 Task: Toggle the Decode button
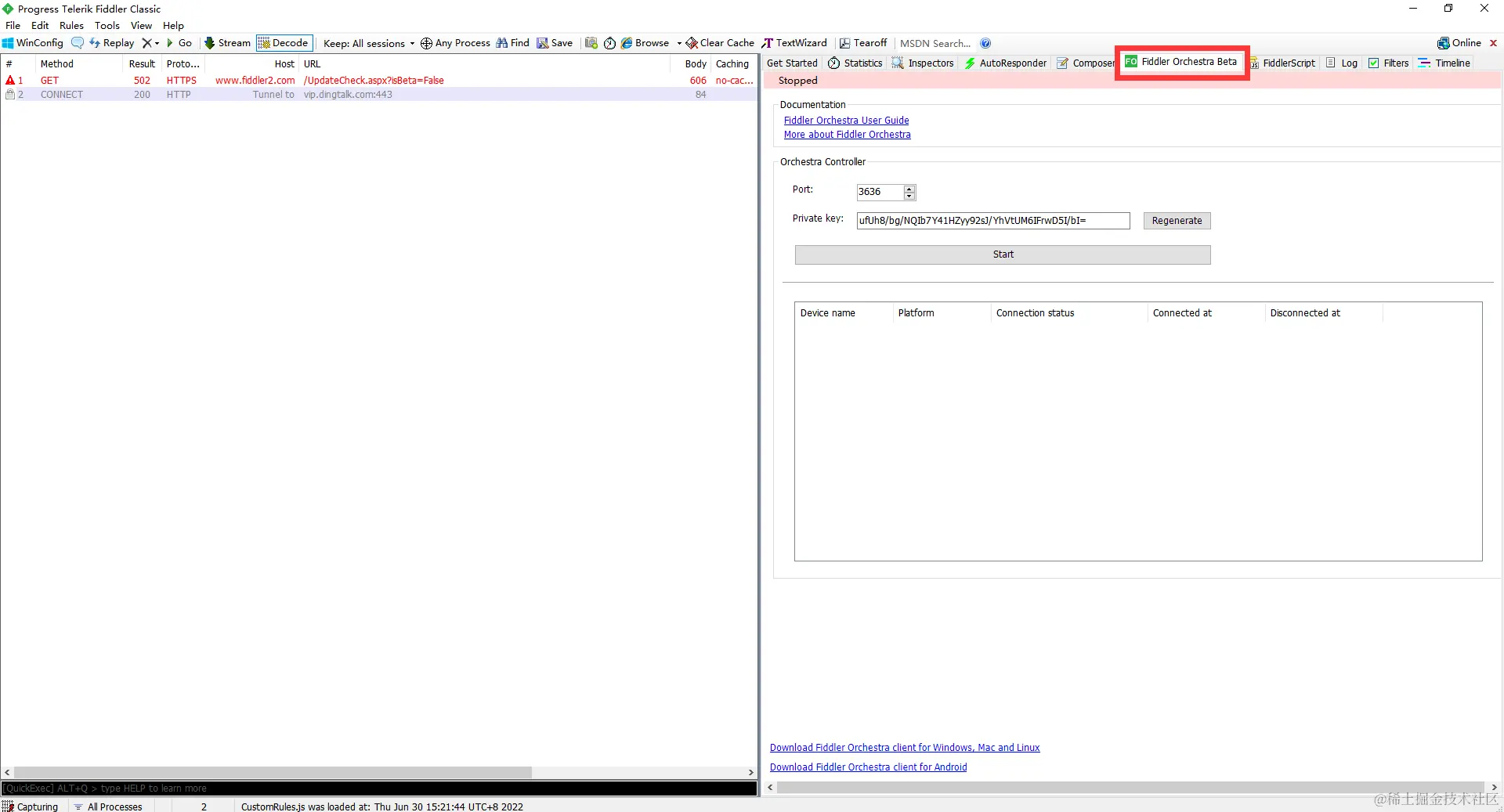[284, 43]
